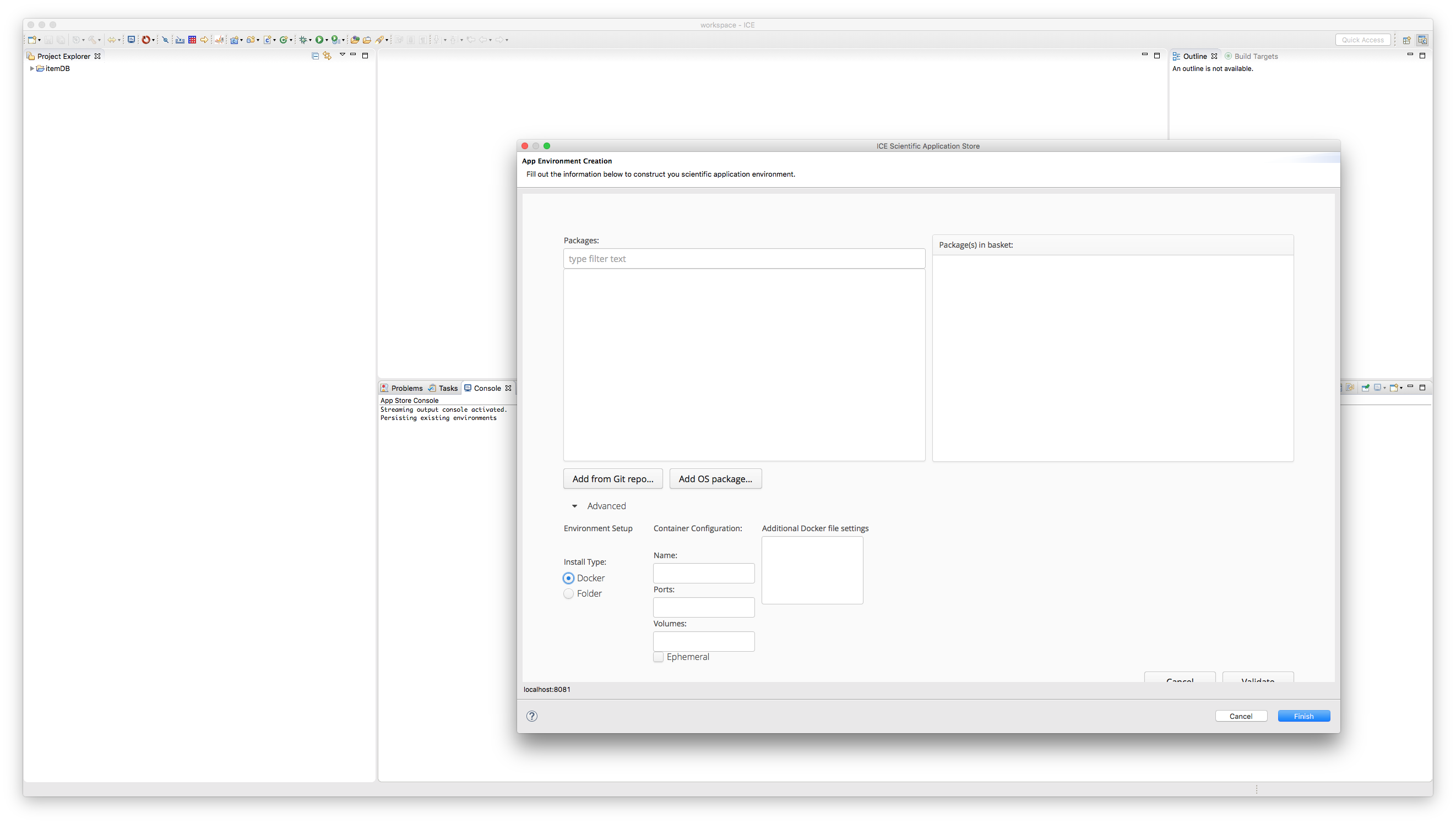Click the Debug bug toolbar icon
Viewport: 1456px width, 824px height.
303,40
